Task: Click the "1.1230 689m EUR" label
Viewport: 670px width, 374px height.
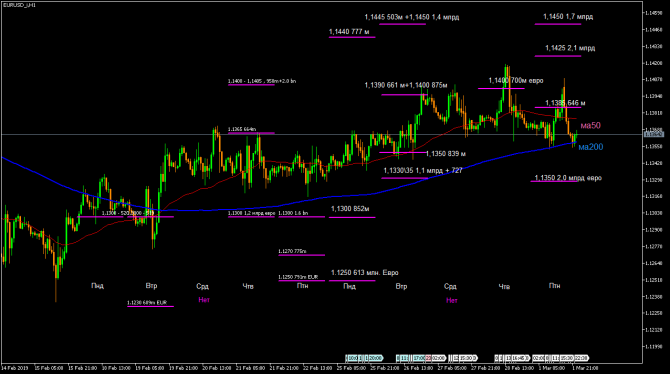Action: click(x=147, y=302)
